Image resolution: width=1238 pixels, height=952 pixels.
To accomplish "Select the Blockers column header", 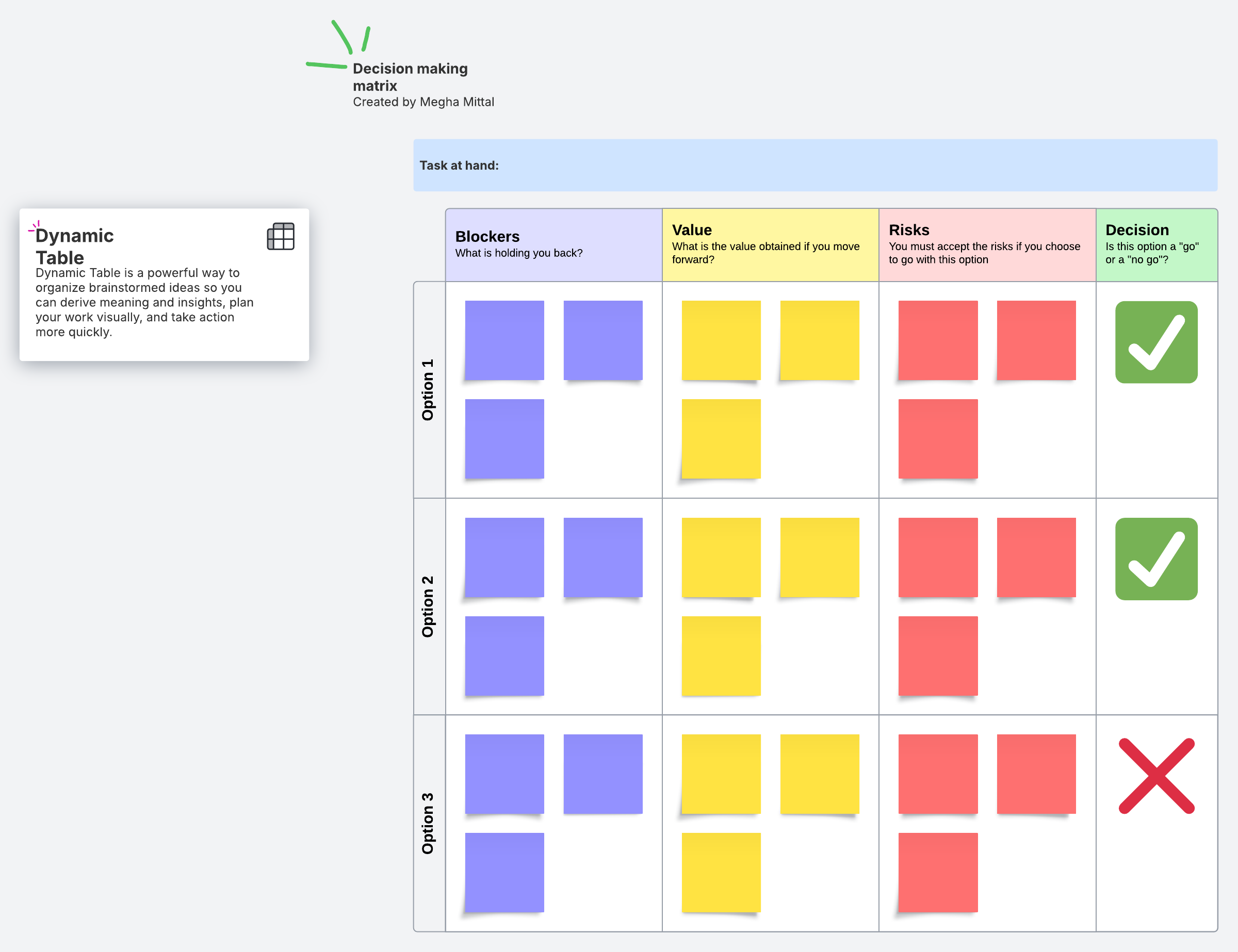I will (x=553, y=245).
